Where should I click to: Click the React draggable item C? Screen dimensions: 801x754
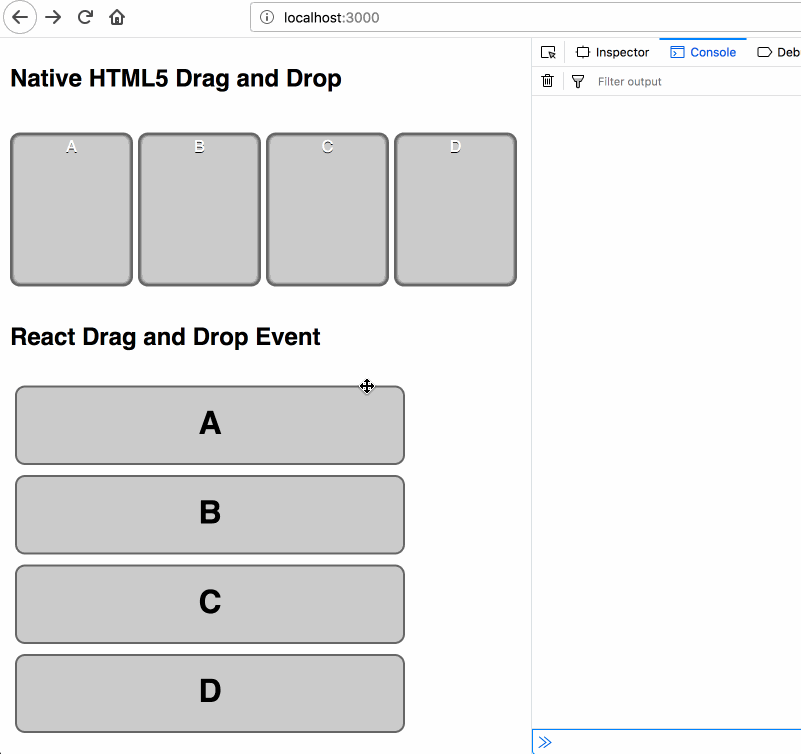[210, 604]
